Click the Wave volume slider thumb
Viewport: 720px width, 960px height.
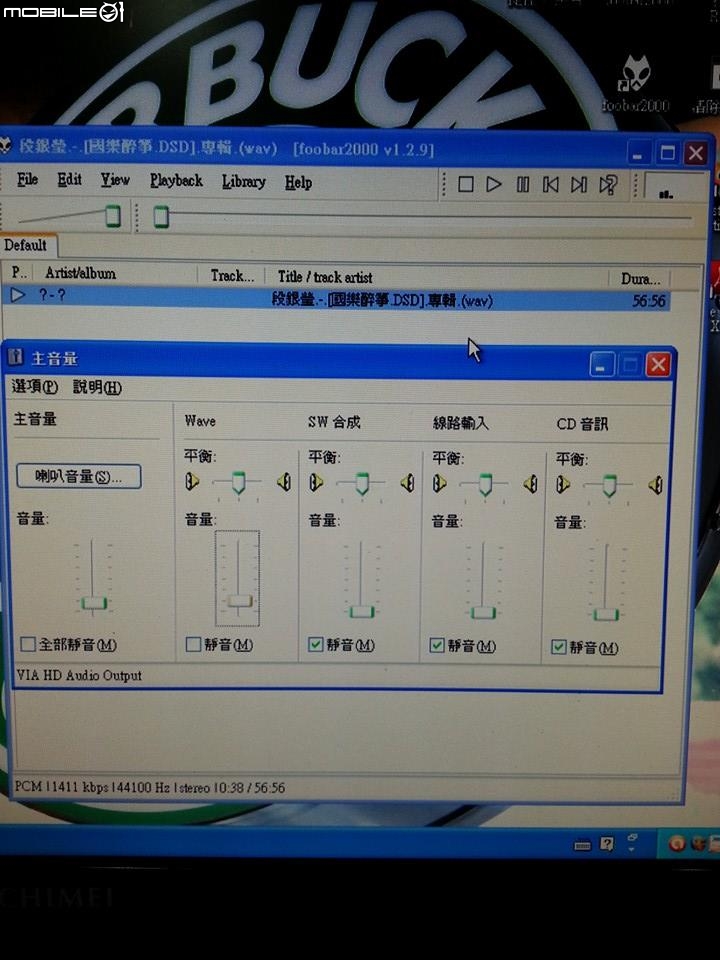[239, 601]
